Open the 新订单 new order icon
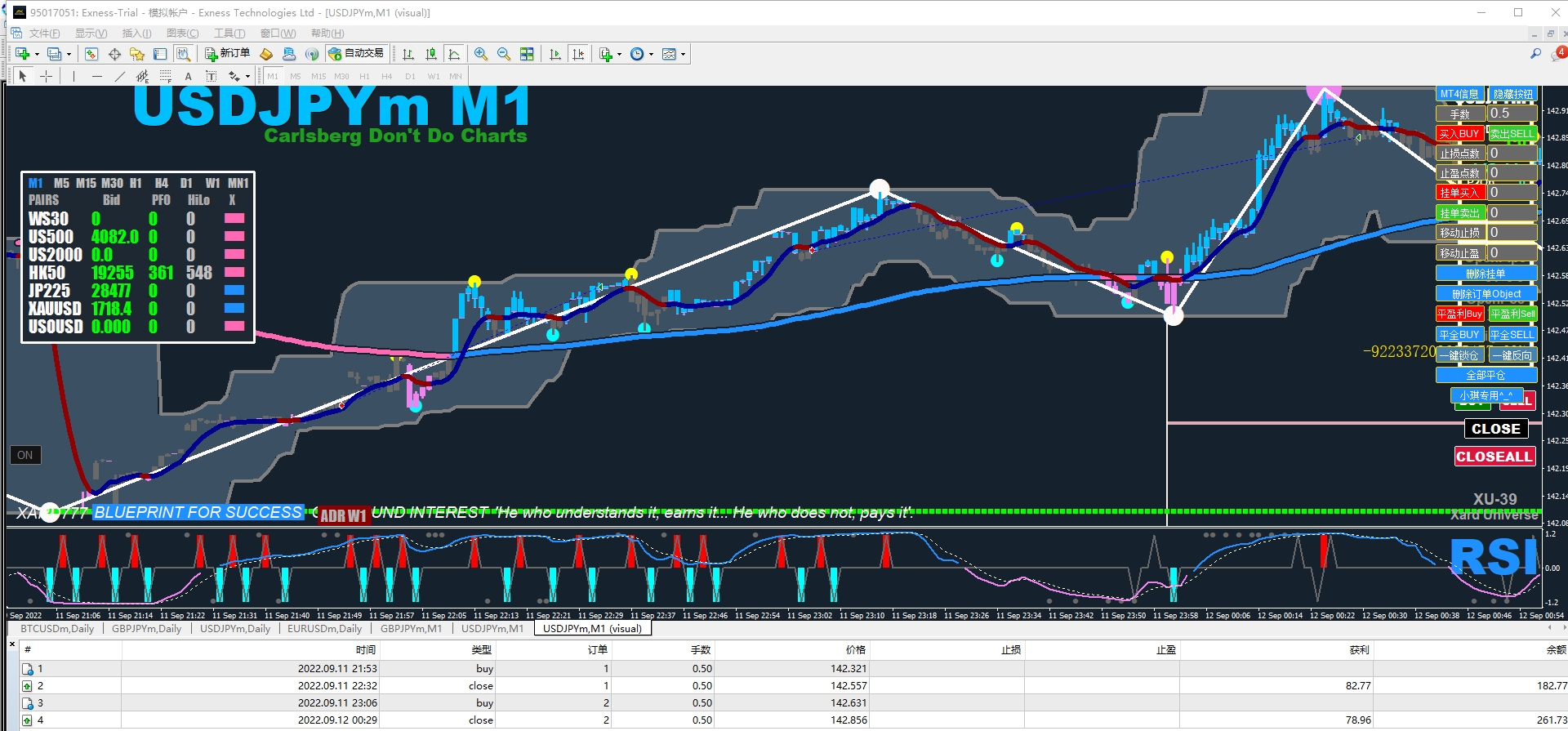 (x=227, y=54)
